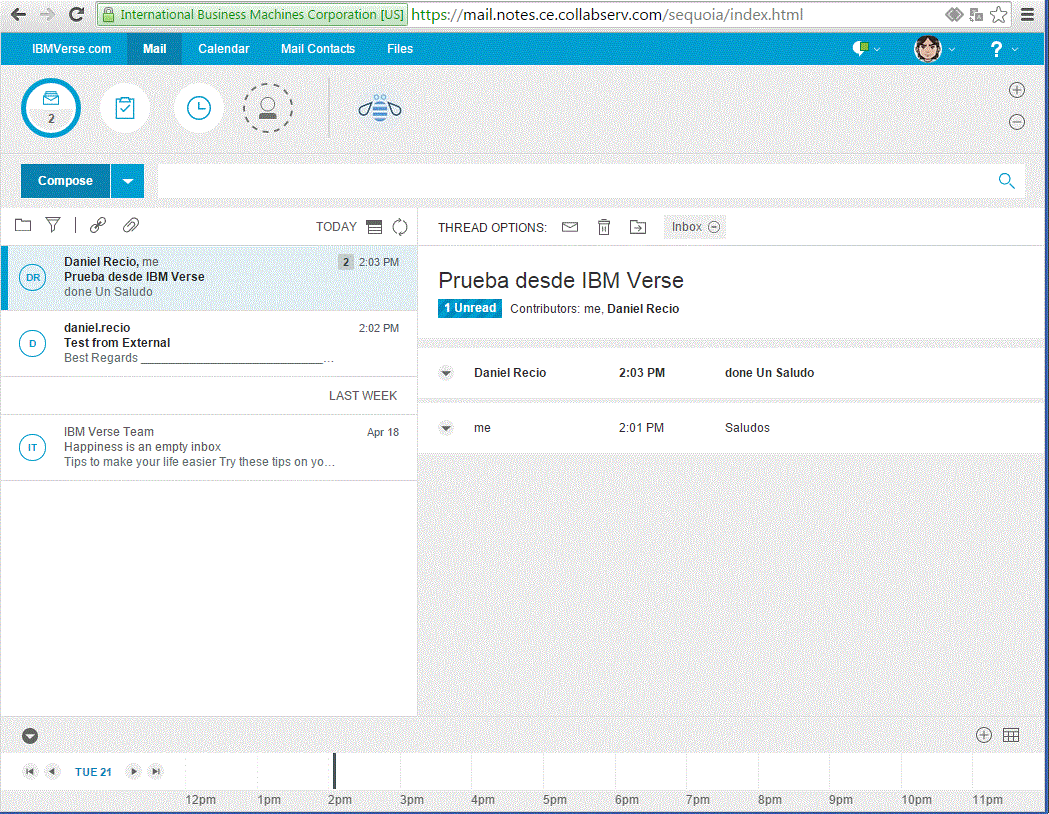Delete the thread with trash icon
Screen dimensions: 1049x814
click(604, 227)
